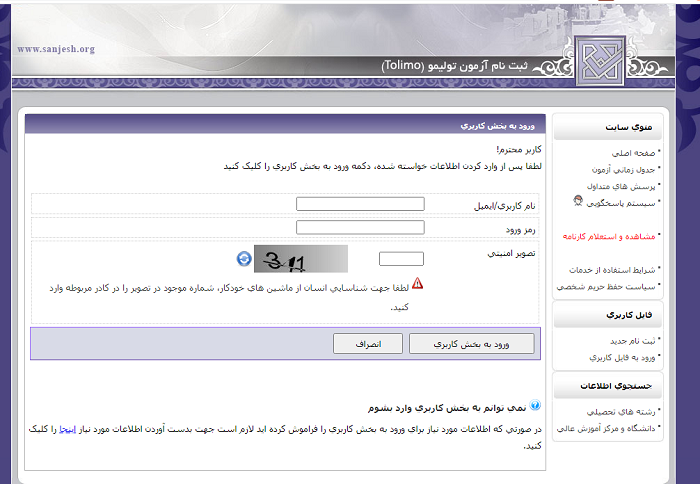Open سیستم پاسخگویی menu item
The width and height of the screenshot is (700, 484).
(x=621, y=203)
